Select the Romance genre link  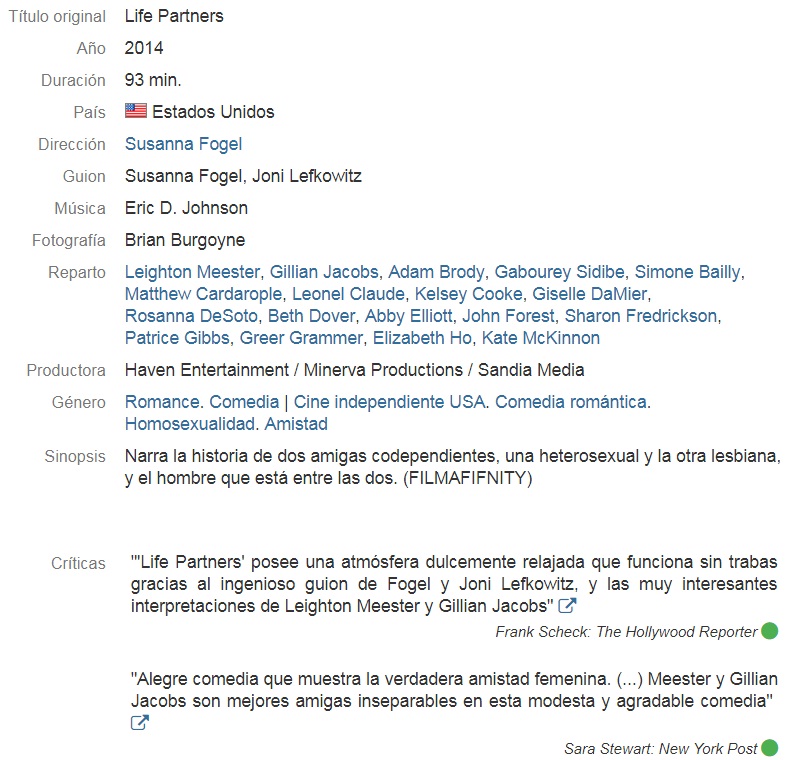point(162,402)
